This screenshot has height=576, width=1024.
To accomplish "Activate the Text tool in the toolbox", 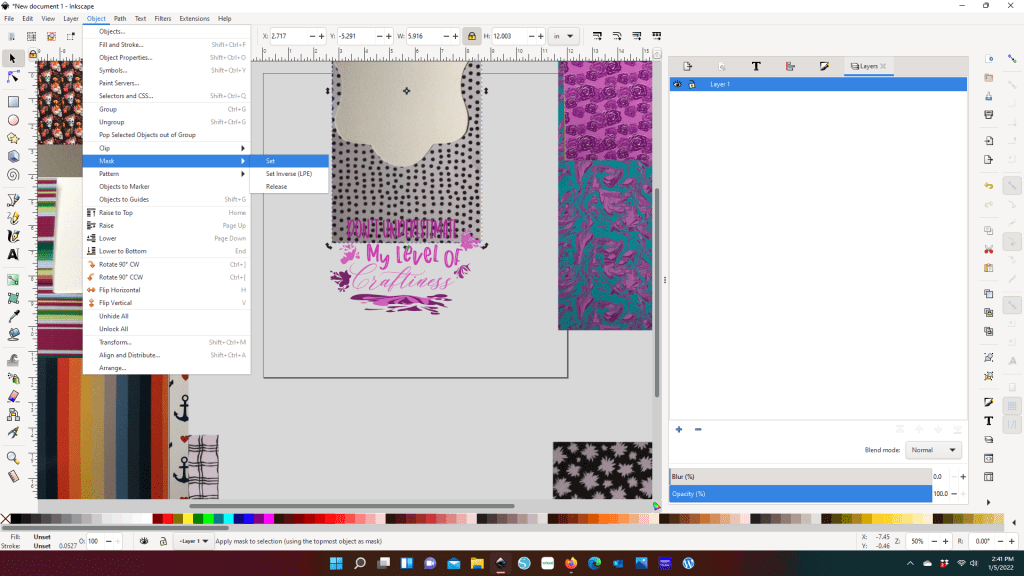I will (13, 255).
